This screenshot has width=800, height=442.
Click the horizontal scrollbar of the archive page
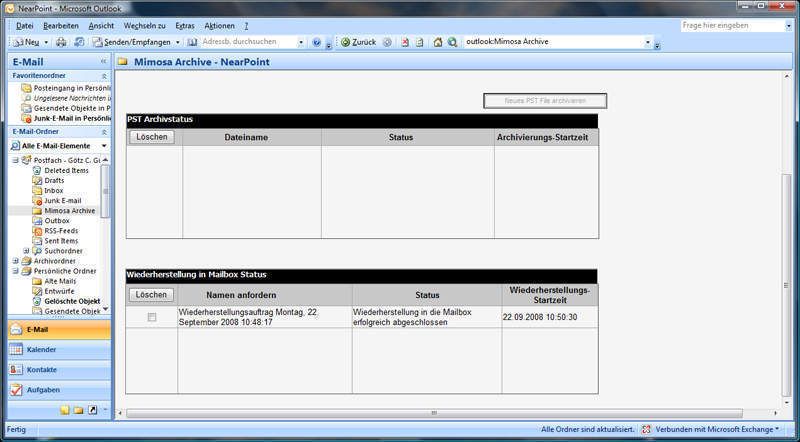(434, 413)
